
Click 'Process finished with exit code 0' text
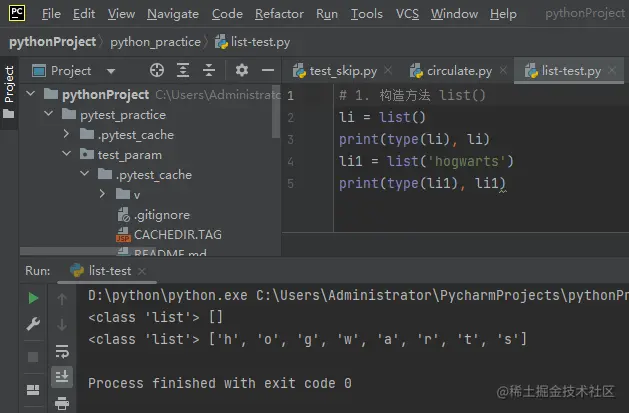pyautogui.click(x=220, y=383)
